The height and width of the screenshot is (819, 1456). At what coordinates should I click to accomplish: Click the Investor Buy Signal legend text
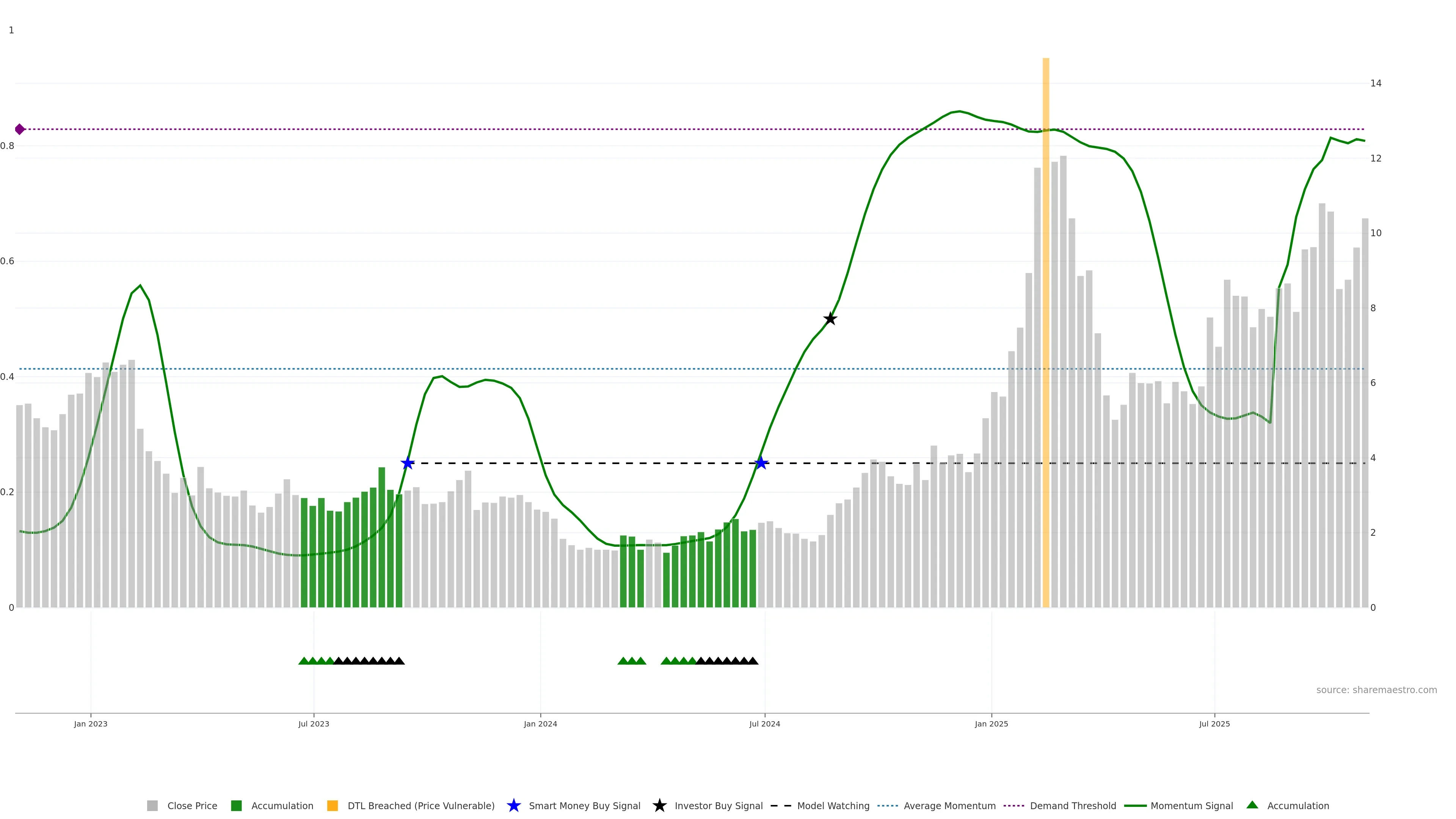coord(719,806)
